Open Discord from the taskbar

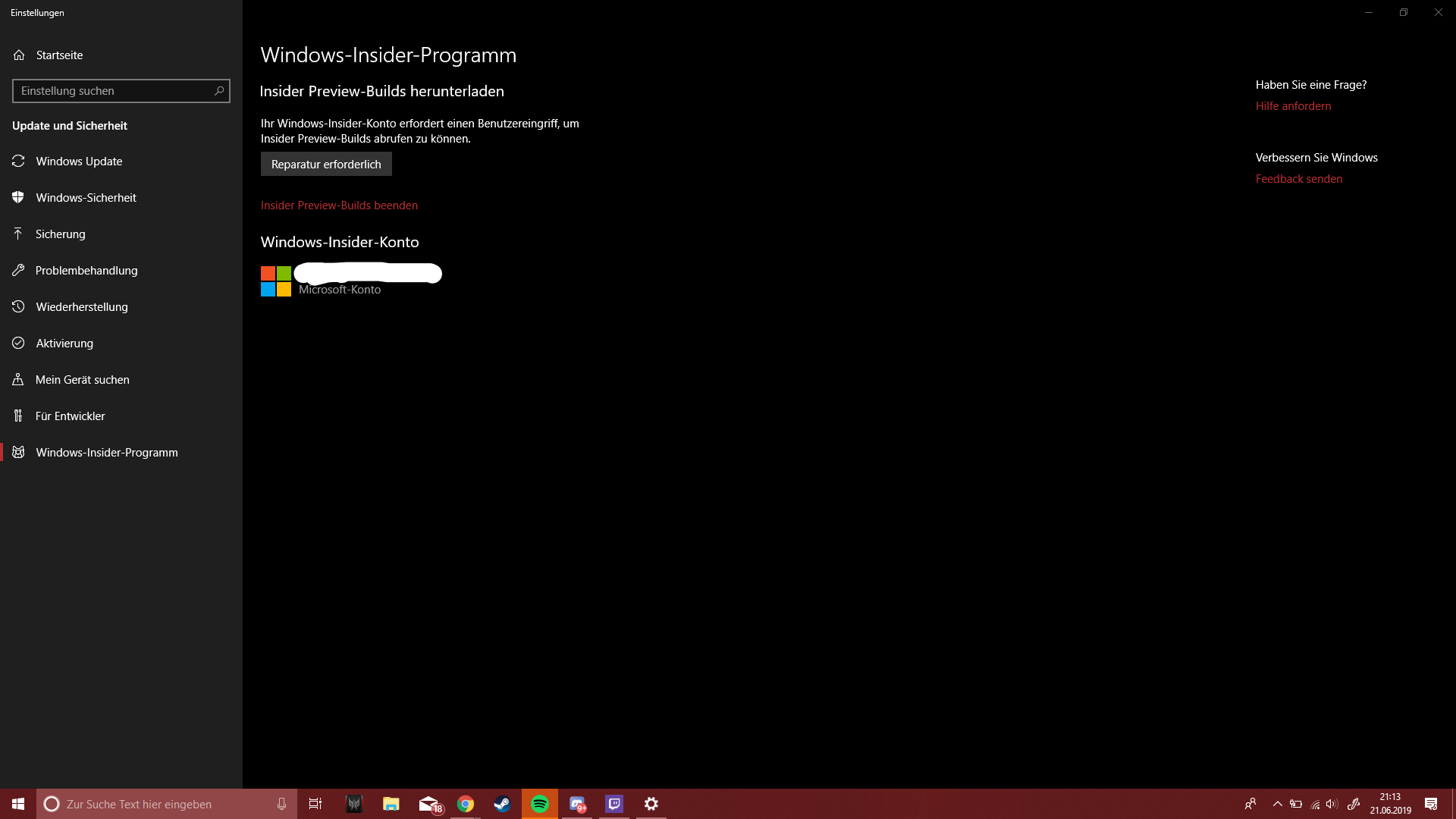pyautogui.click(x=577, y=804)
